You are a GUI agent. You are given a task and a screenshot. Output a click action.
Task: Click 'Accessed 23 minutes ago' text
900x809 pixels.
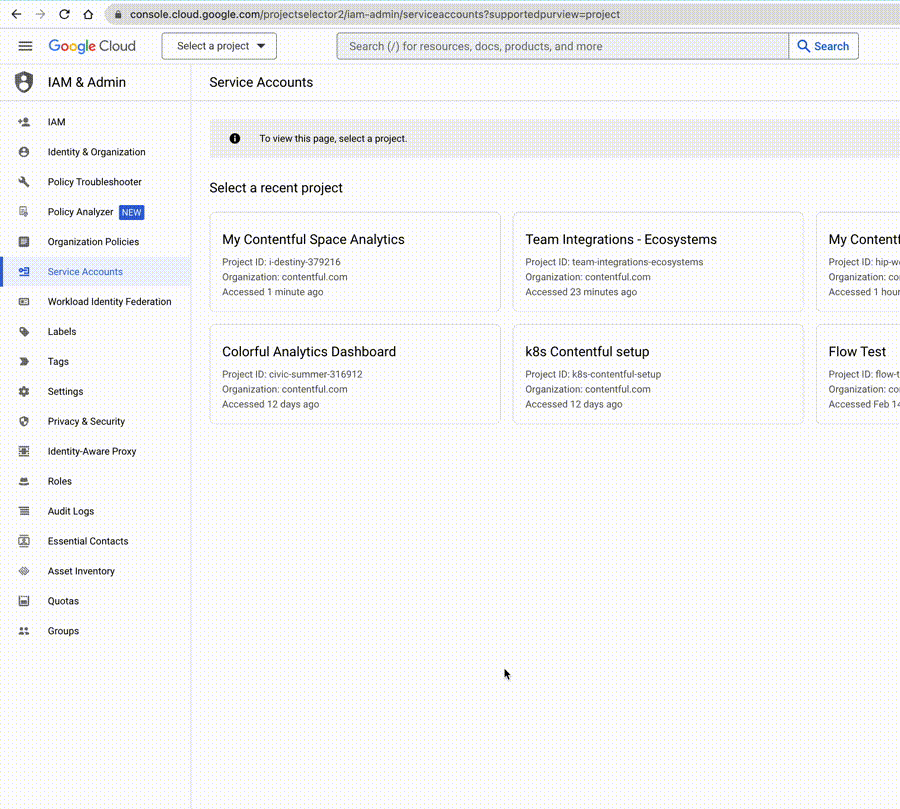point(581,292)
